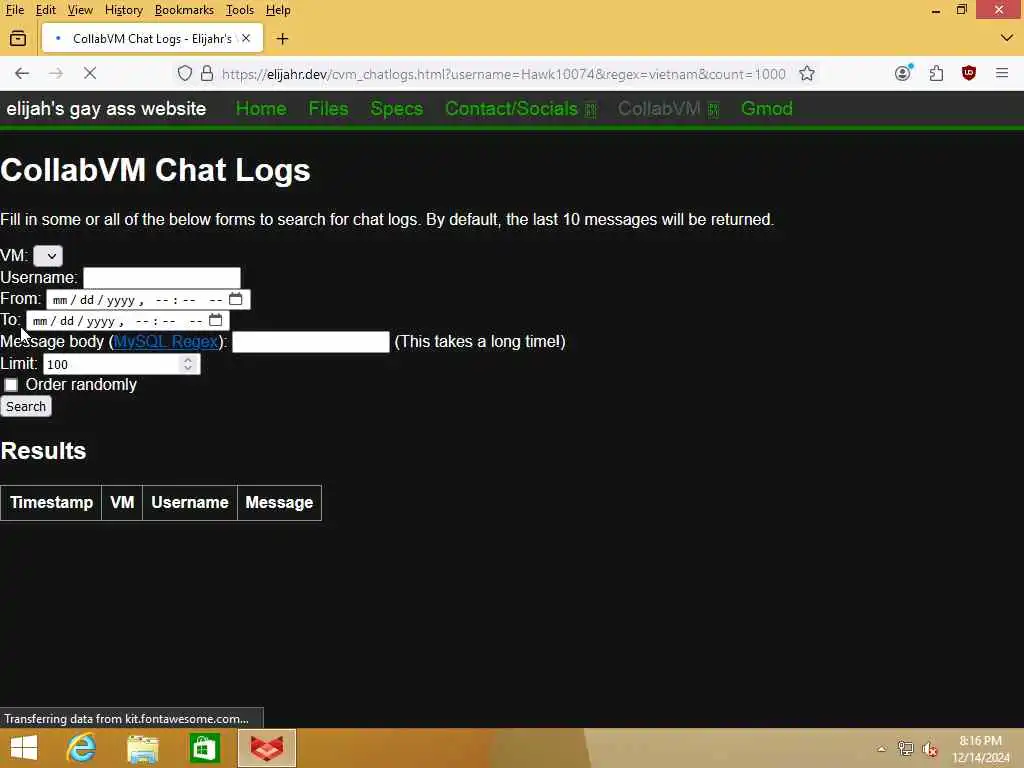Stop page loading with X button
Viewport: 1024px width, 768px height.
pyautogui.click(x=90, y=73)
